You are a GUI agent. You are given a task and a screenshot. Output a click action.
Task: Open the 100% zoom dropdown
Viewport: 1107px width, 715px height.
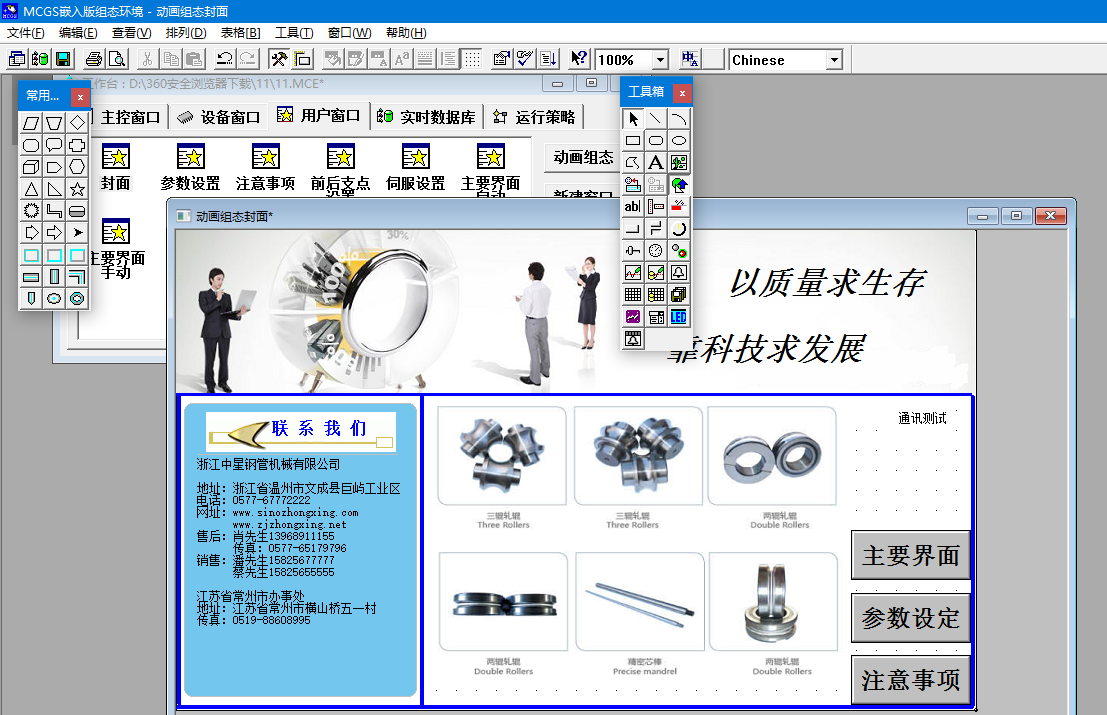[659, 60]
